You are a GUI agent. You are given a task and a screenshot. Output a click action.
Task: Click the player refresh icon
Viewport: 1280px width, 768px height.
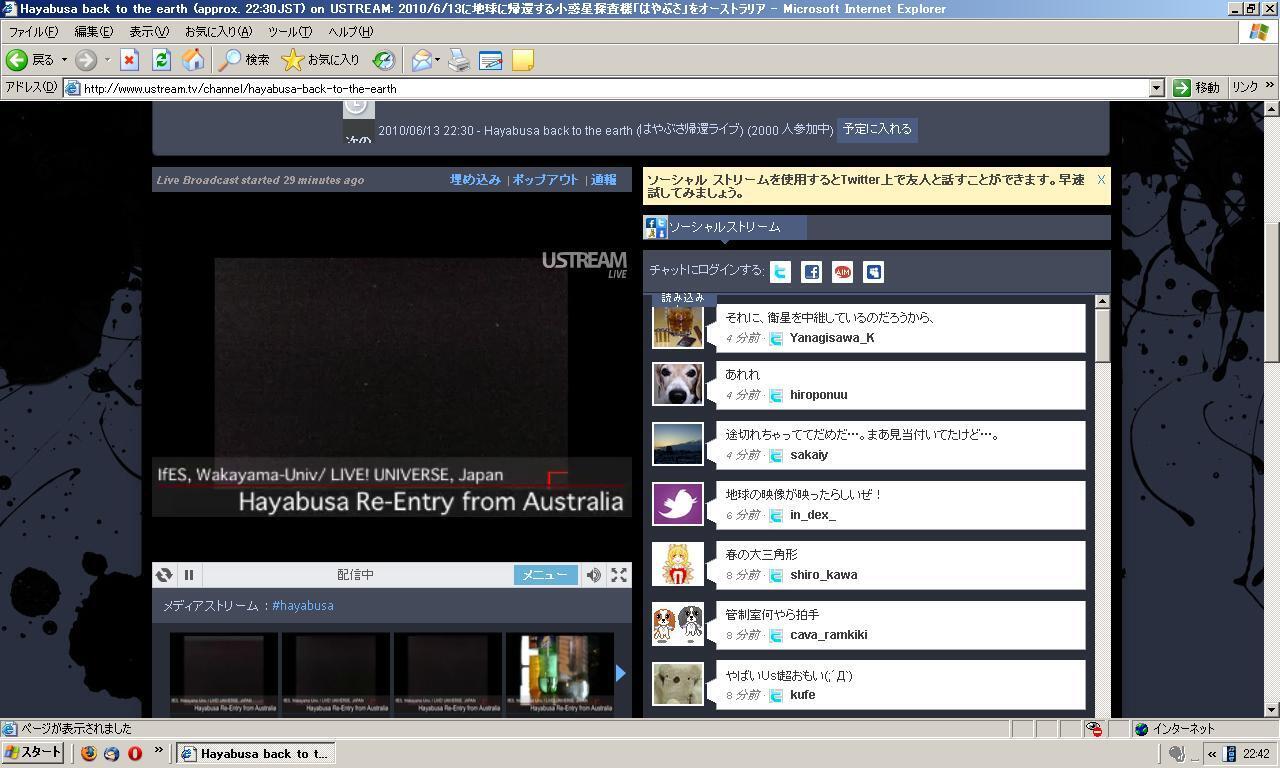164,574
